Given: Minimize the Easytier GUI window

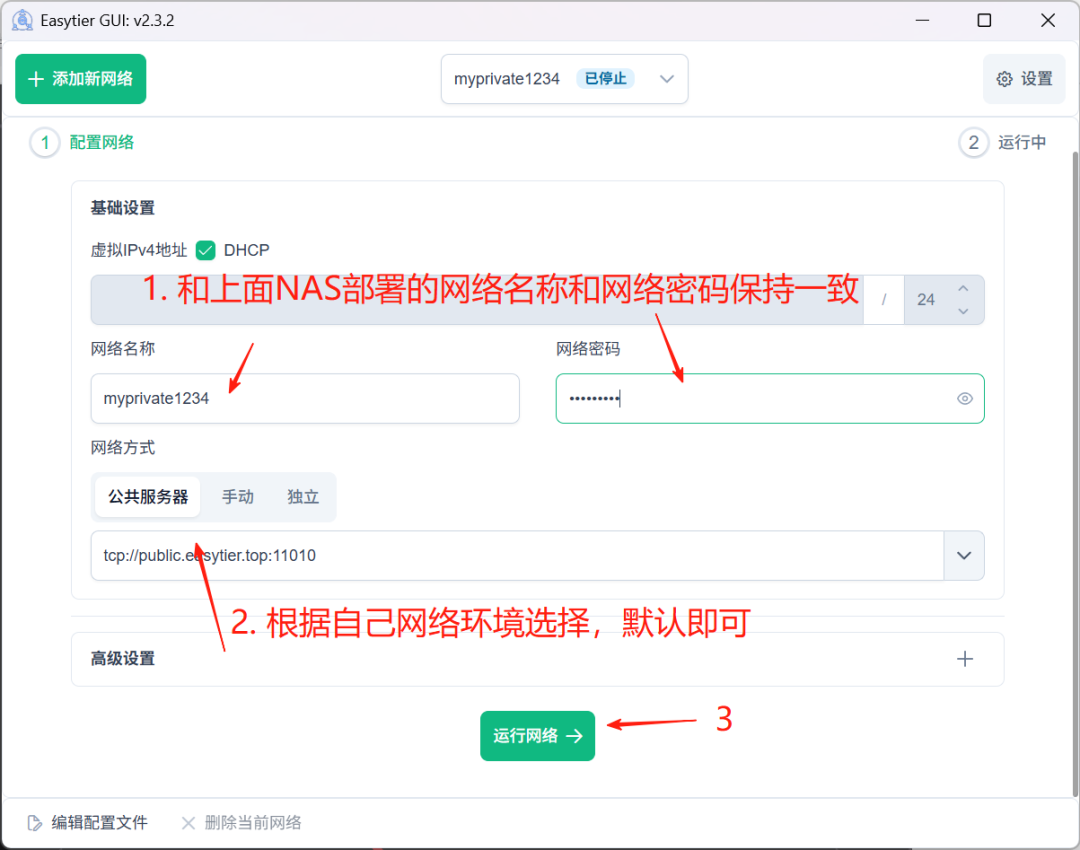Looking at the screenshot, I should (922, 21).
